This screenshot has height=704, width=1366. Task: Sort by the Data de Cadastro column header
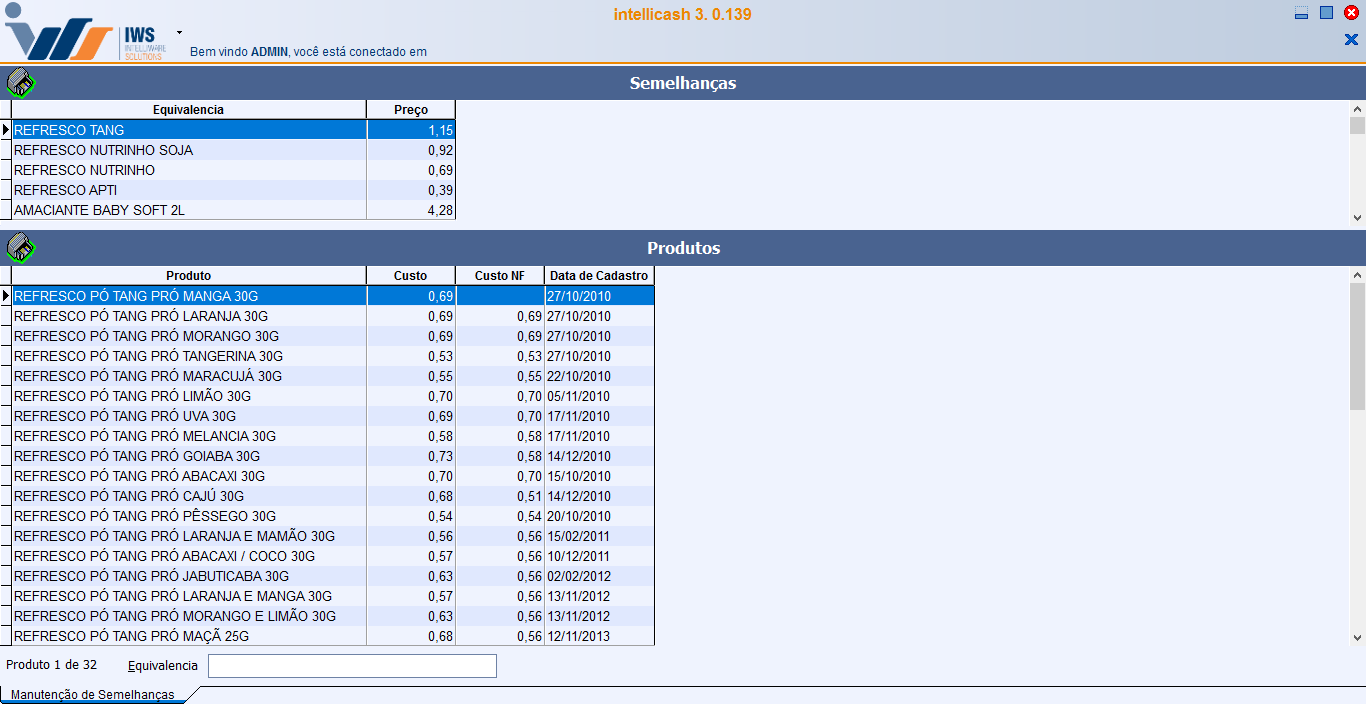click(x=599, y=276)
